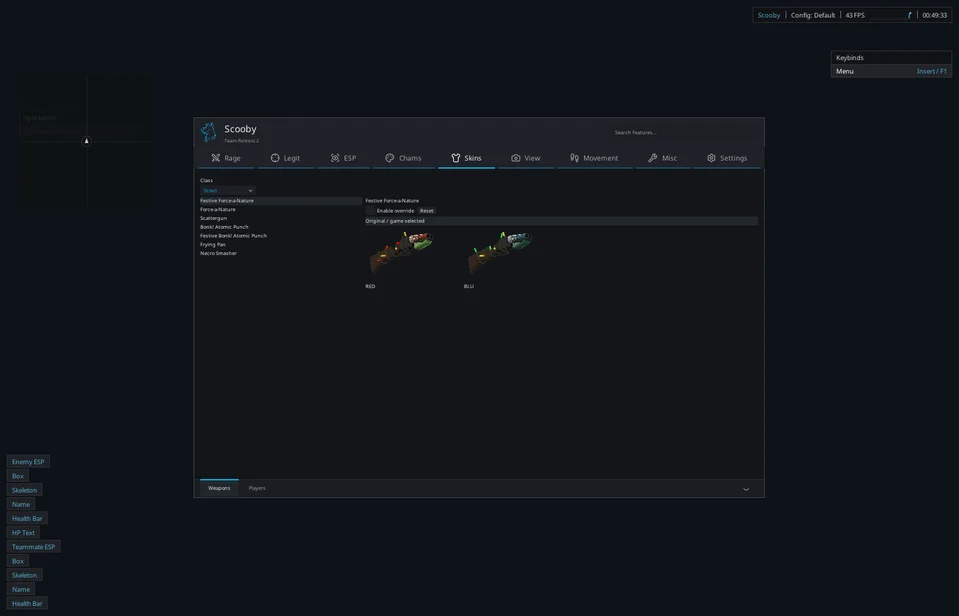The image size is (959, 616).
Task: Click the Name tag under Teammate ESP
Action: tap(21, 589)
